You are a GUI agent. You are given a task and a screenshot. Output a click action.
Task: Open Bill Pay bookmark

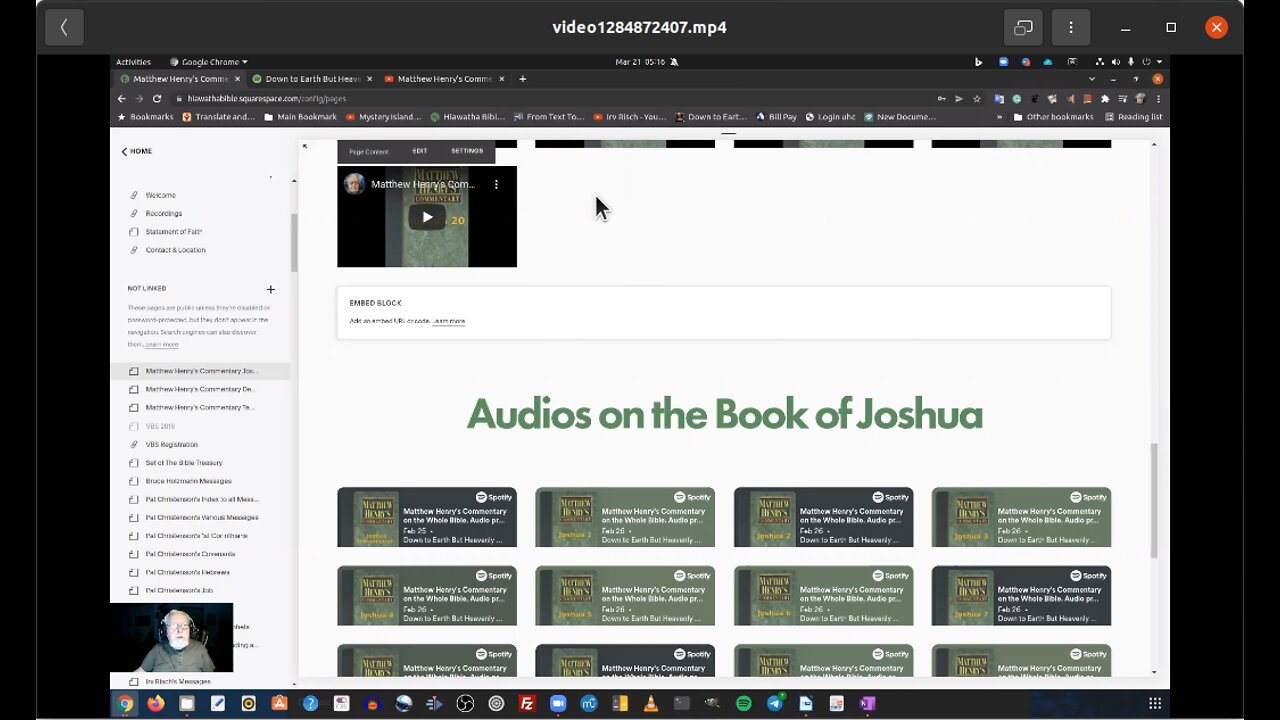777,117
